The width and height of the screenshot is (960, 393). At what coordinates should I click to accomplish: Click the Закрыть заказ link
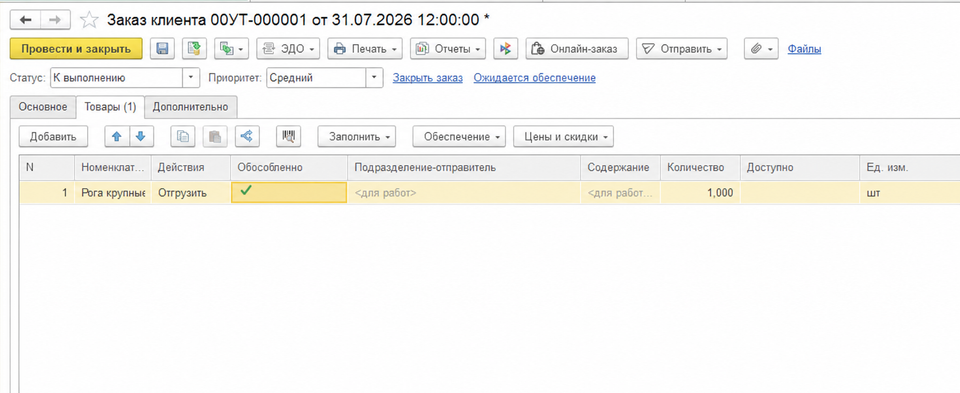point(428,78)
